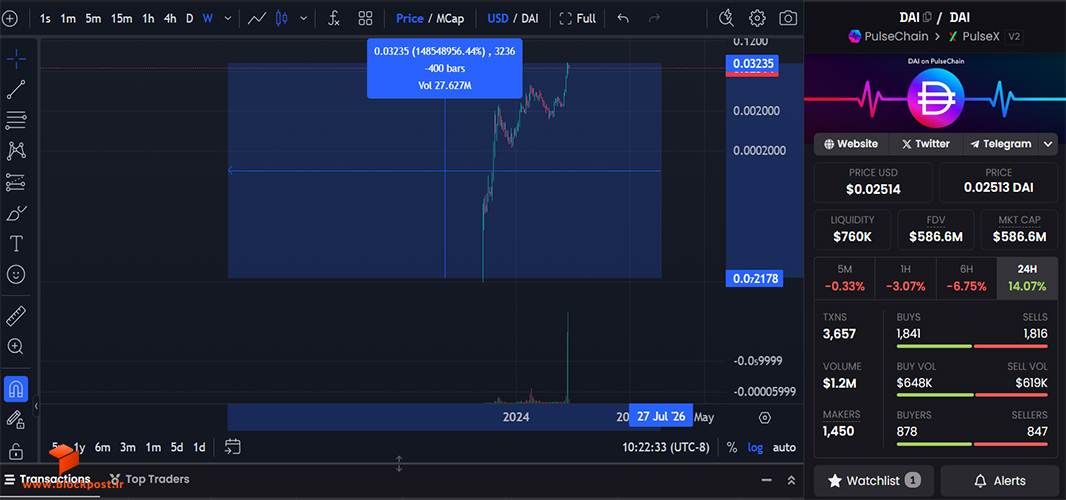Open chart settings gear icon
This screenshot has width=1066, height=500.
[757, 18]
